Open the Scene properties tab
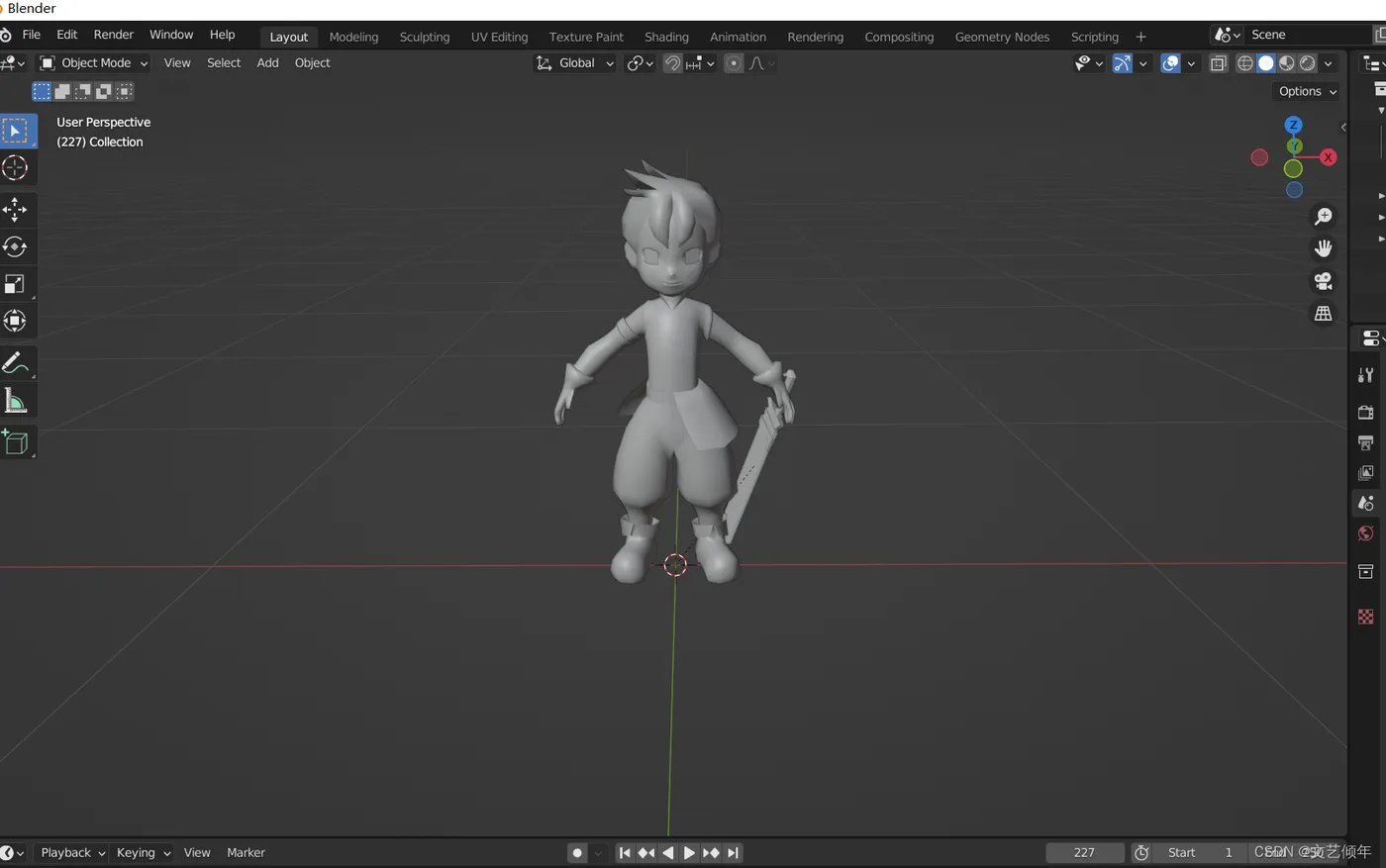1386x868 pixels. tap(1366, 504)
